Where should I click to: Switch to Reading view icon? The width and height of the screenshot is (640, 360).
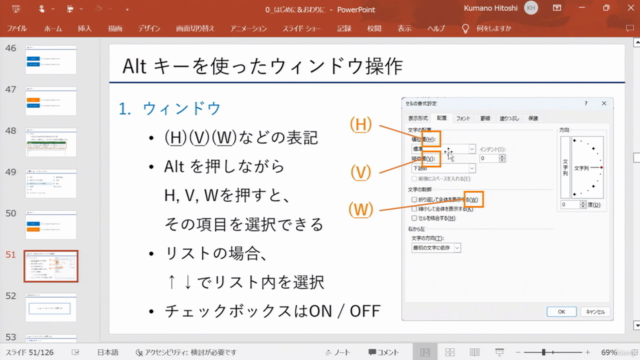coord(474,352)
